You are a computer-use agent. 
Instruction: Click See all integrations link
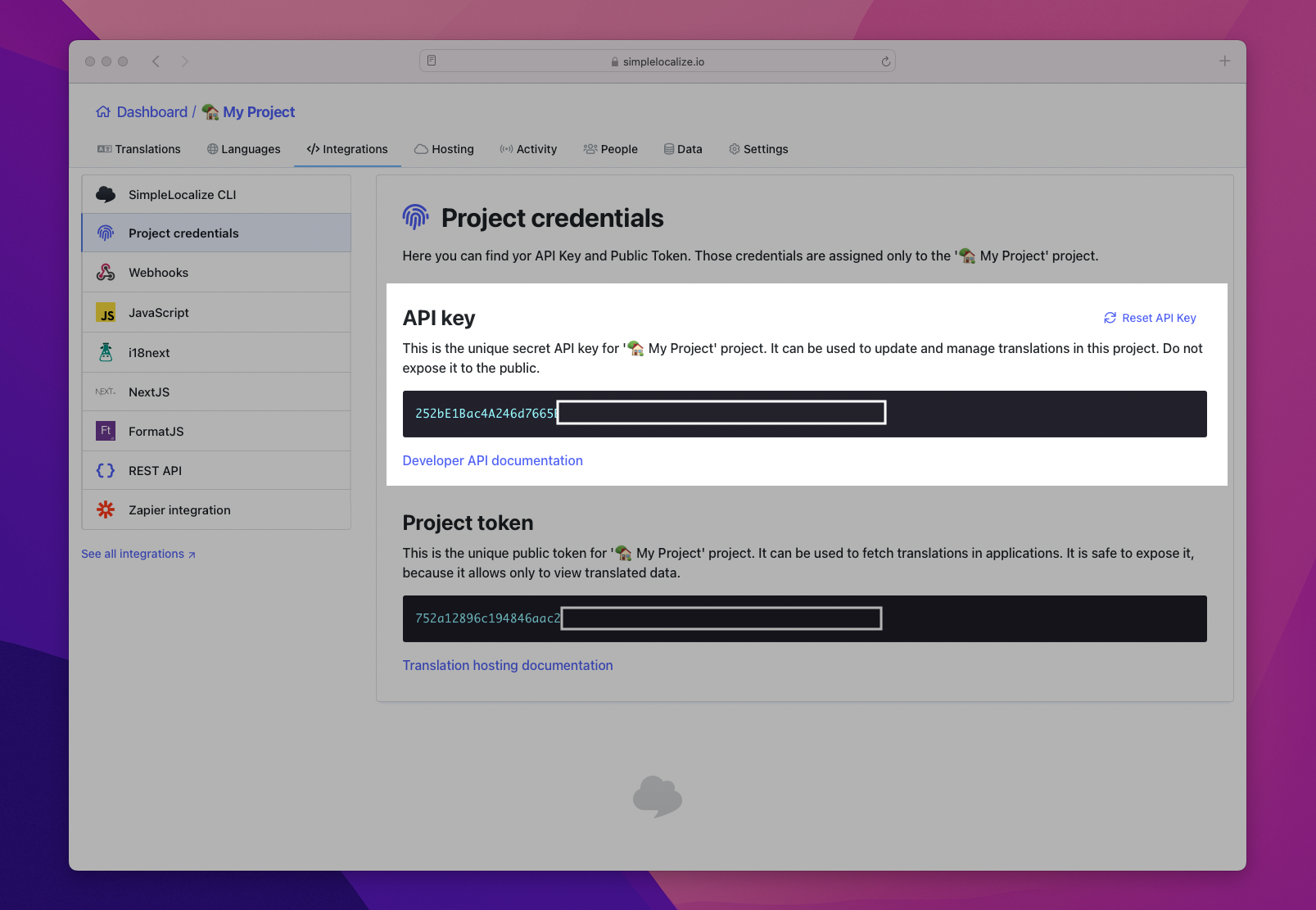(x=138, y=554)
